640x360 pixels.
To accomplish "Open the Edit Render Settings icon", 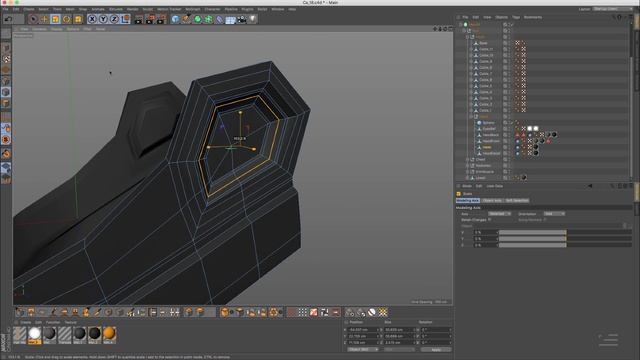I will click(161, 19).
